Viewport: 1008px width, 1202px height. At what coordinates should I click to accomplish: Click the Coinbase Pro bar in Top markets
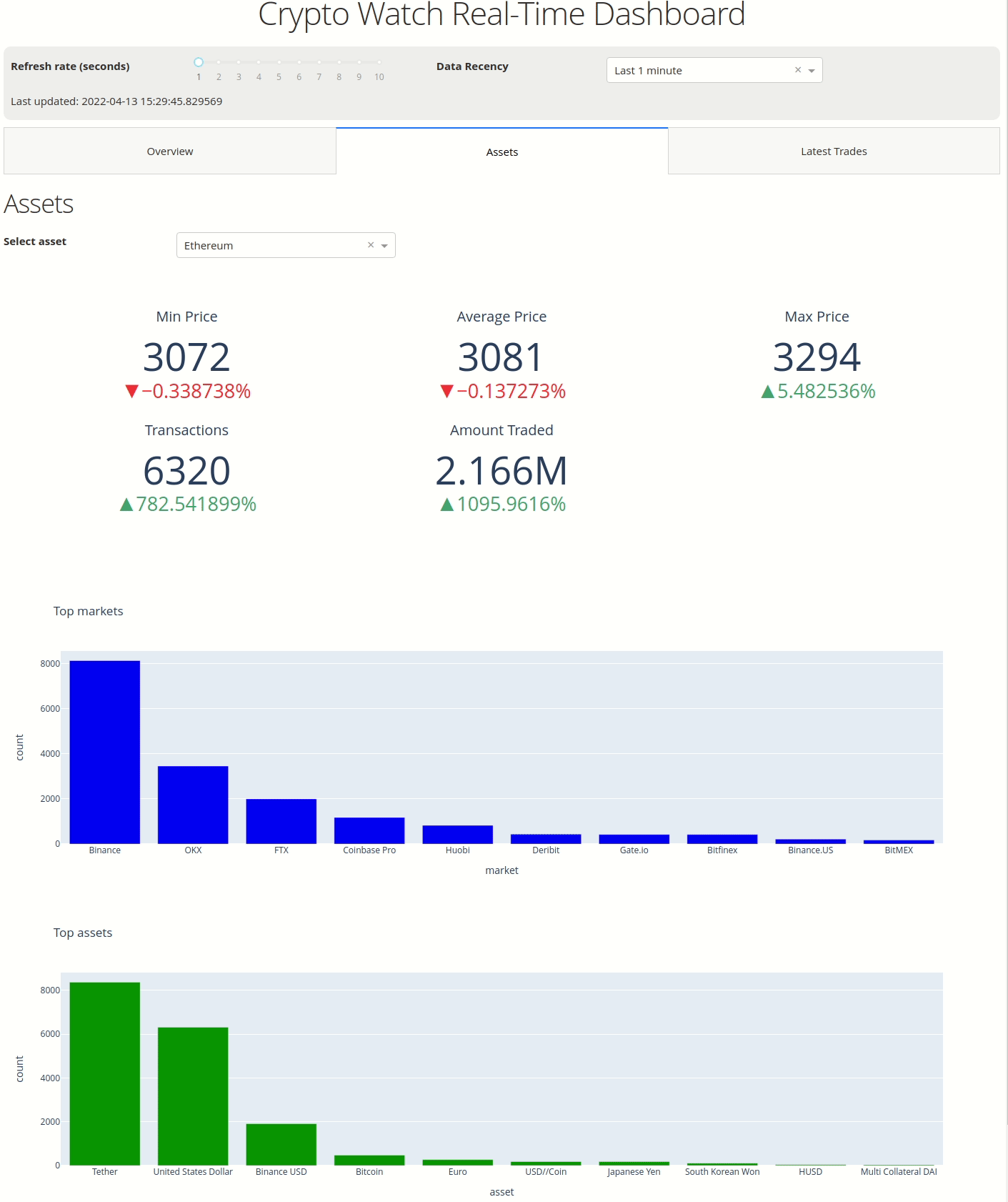(x=369, y=830)
